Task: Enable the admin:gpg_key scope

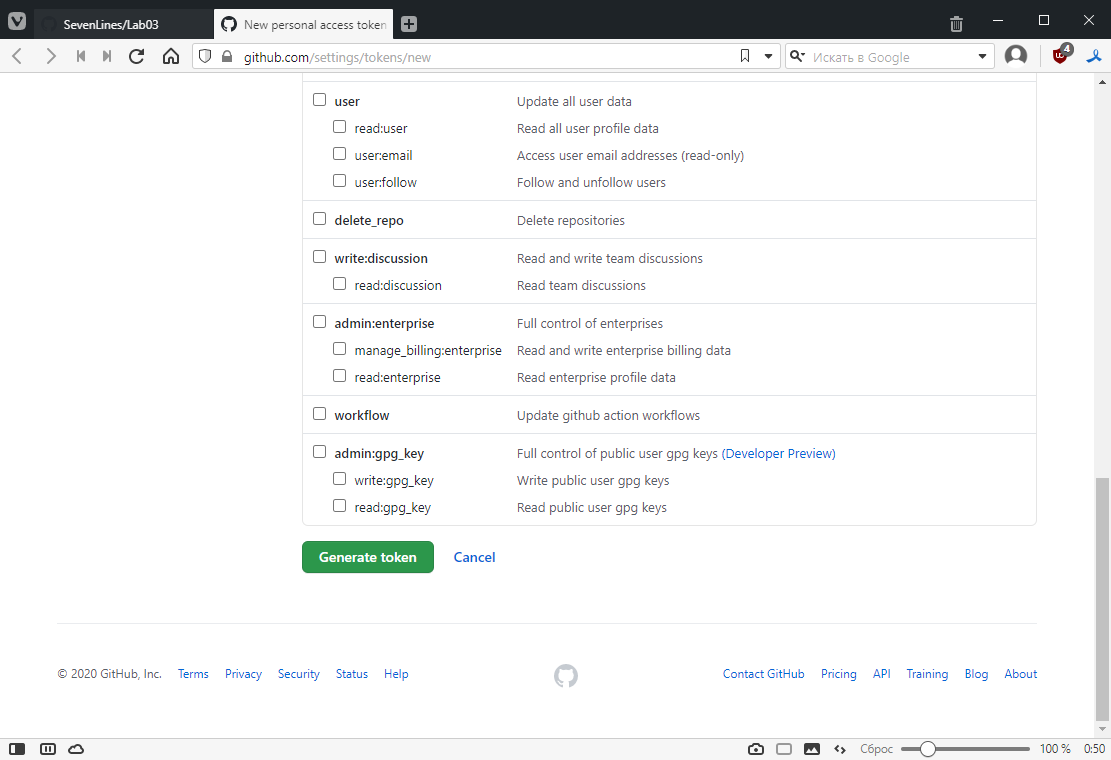Action: [320, 452]
